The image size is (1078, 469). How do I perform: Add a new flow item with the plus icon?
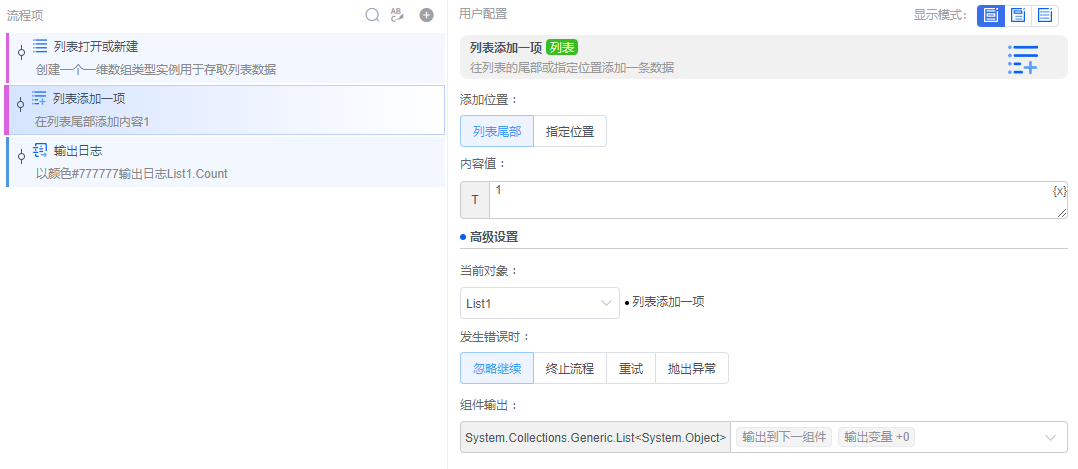point(426,14)
